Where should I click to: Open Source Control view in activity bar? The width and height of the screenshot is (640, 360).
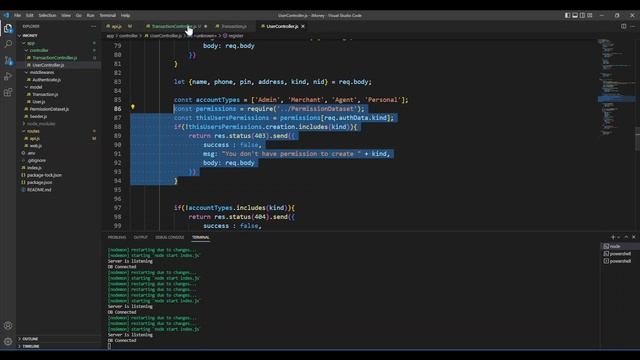tap(8, 60)
